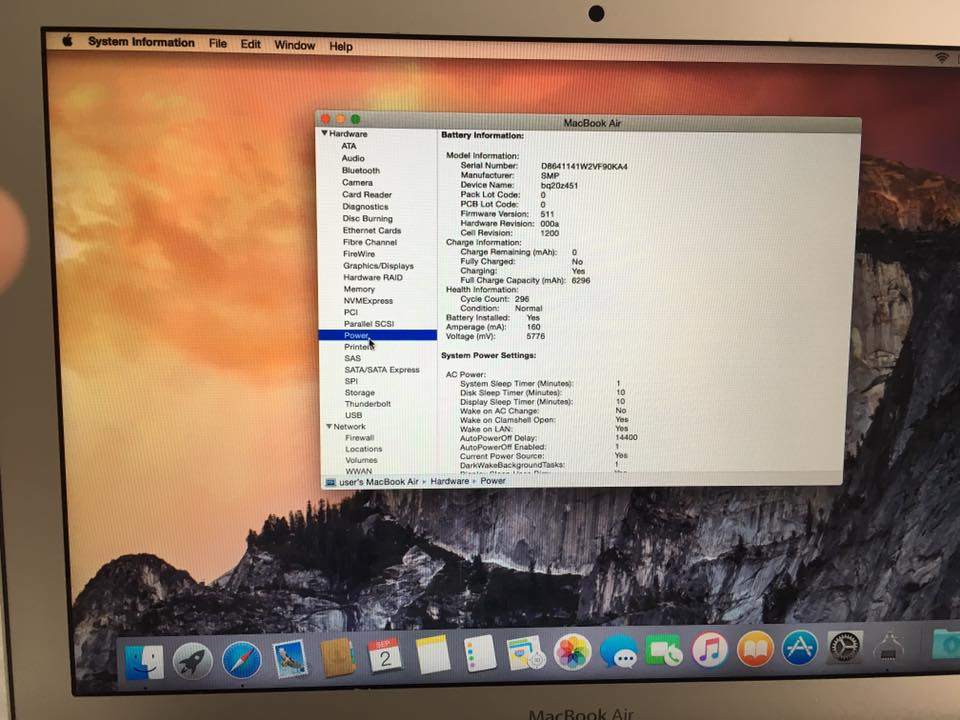This screenshot has height=720, width=960.
Task: Open the System Information app menu
Action: point(141,42)
